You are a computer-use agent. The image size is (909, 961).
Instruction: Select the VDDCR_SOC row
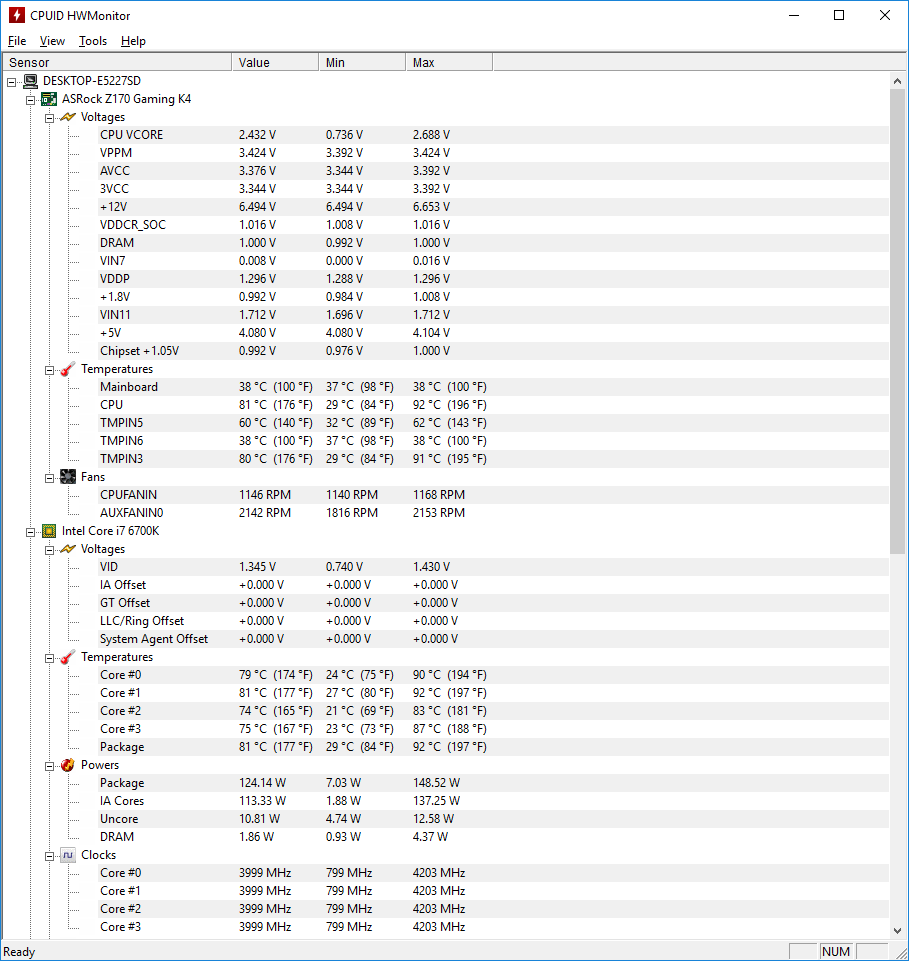click(x=493, y=225)
